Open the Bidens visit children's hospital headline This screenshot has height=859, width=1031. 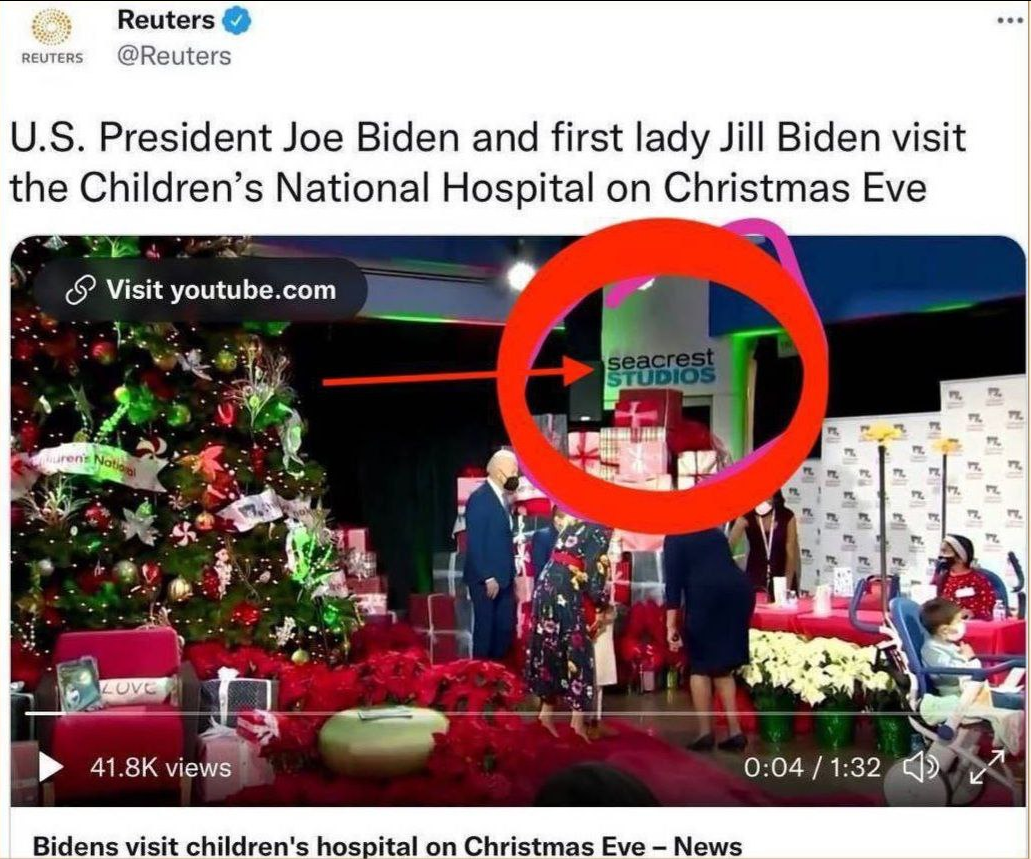click(x=387, y=845)
